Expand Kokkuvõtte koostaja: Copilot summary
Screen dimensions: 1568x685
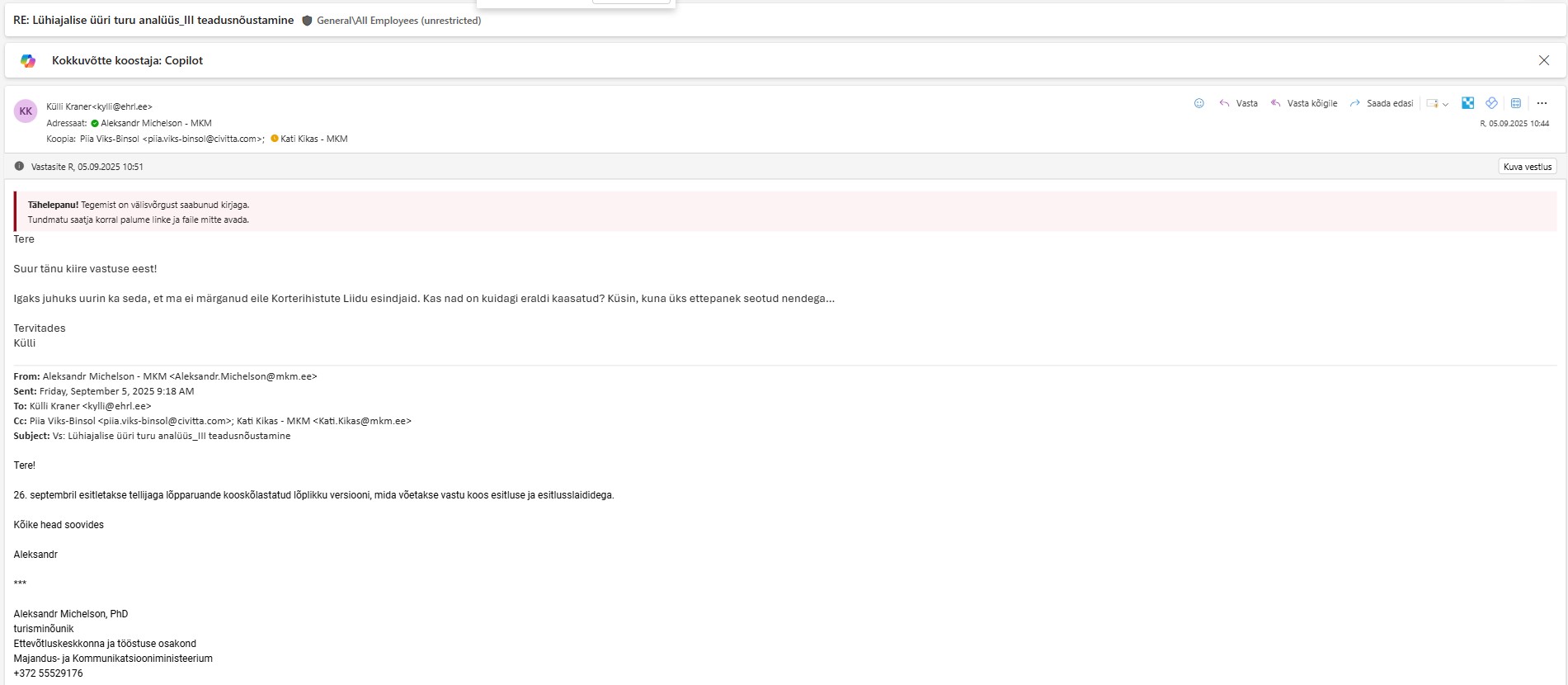[x=127, y=60]
